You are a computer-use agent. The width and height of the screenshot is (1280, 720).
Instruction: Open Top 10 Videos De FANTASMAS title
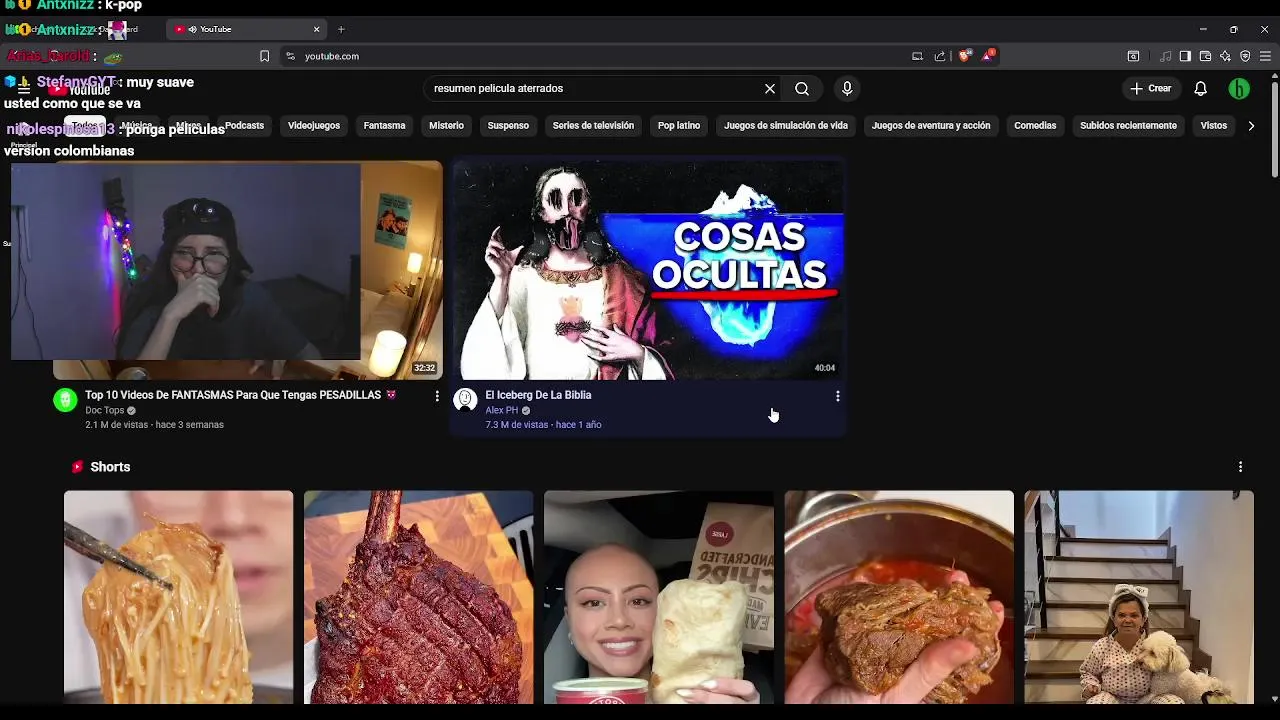[x=241, y=395]
